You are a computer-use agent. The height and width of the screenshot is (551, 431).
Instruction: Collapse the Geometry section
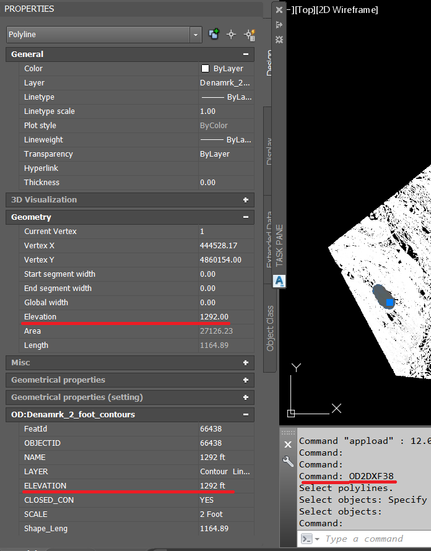[246, 217]
